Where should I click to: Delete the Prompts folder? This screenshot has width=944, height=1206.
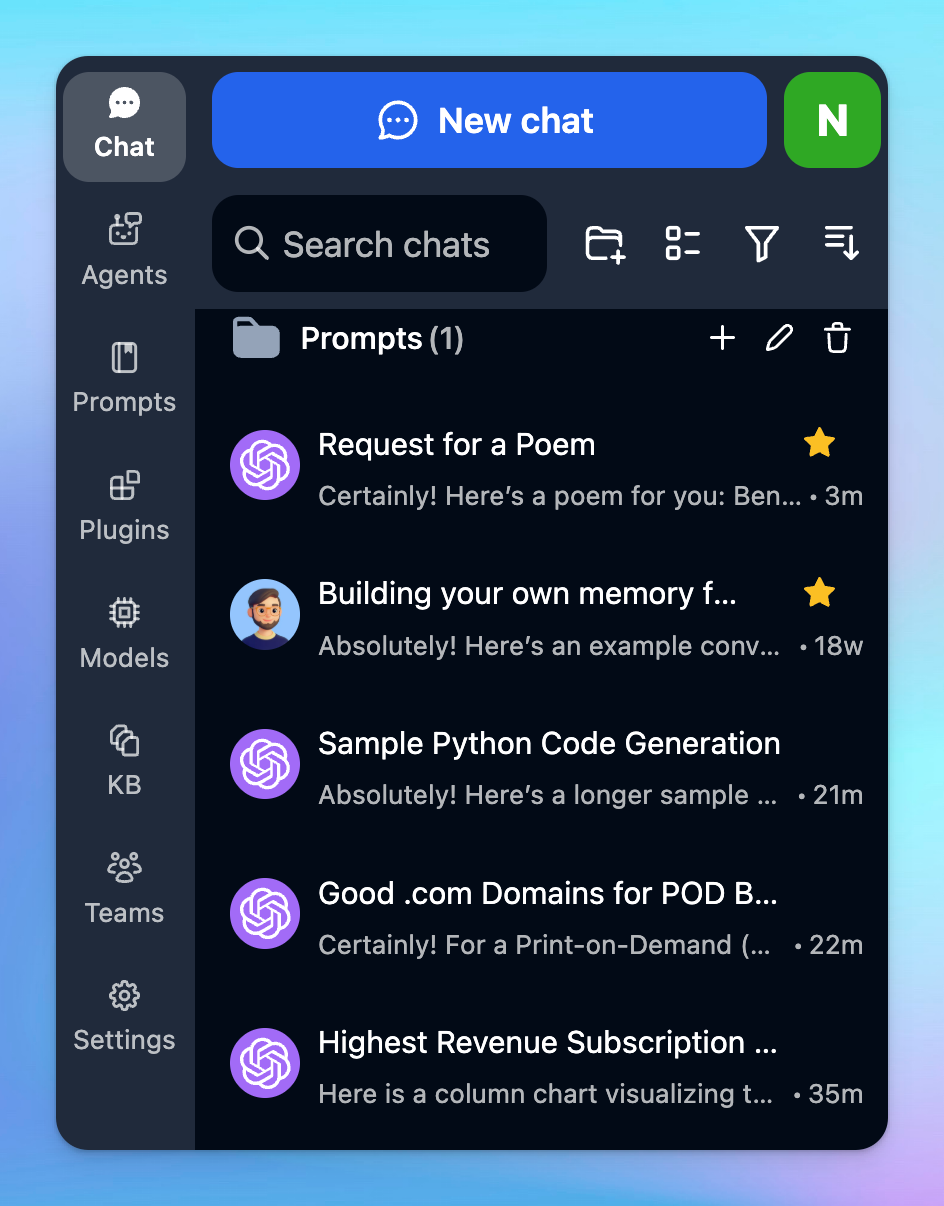pos(837,339)
